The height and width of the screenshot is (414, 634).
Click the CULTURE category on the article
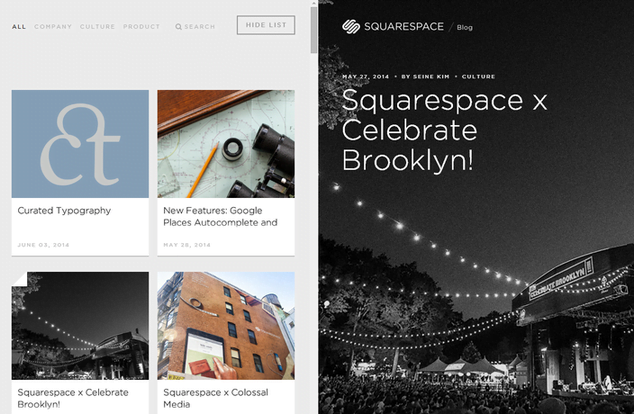tap(478, 76)
